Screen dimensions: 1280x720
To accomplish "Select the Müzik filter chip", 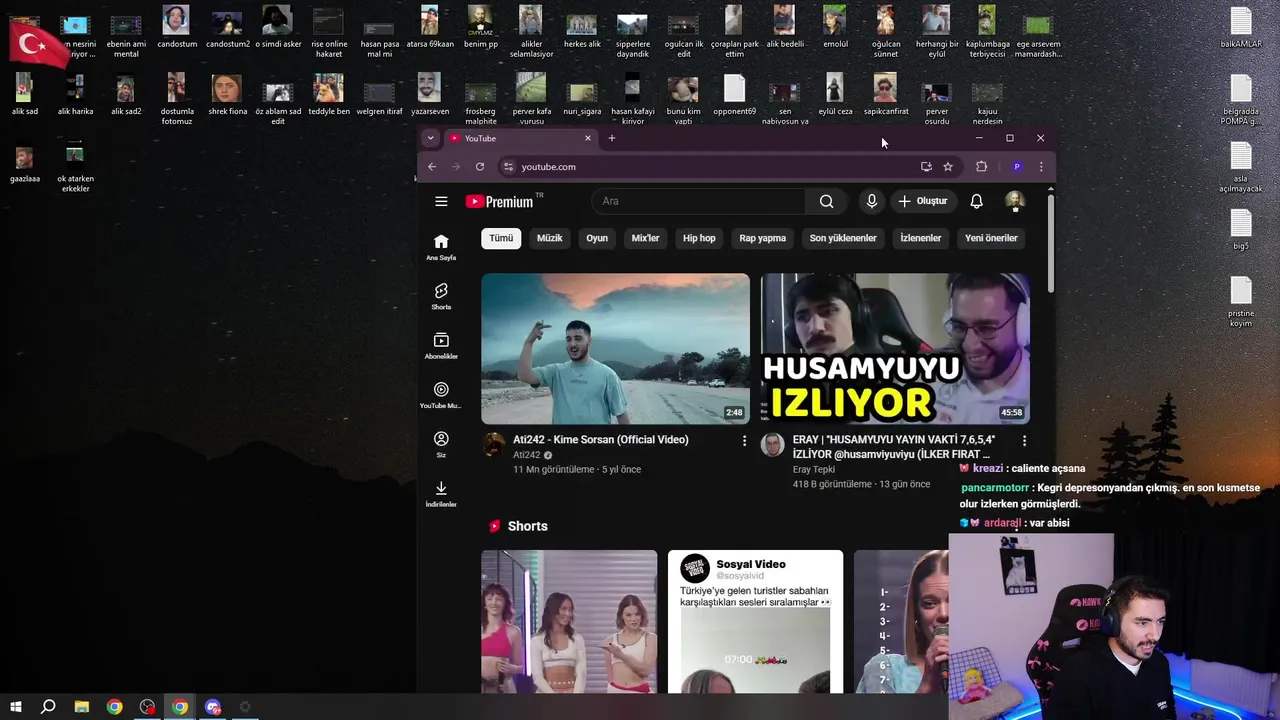I will click(550, 238).
